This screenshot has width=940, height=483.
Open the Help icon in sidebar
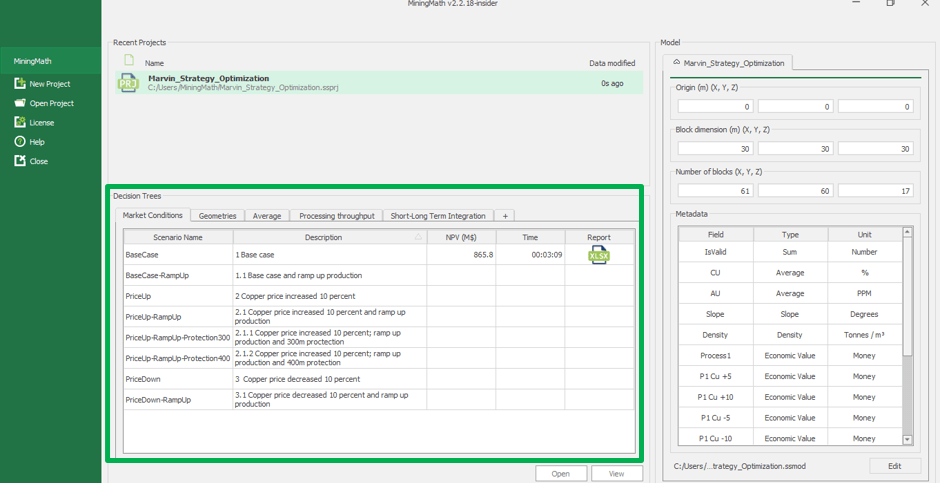coord(20,142)
